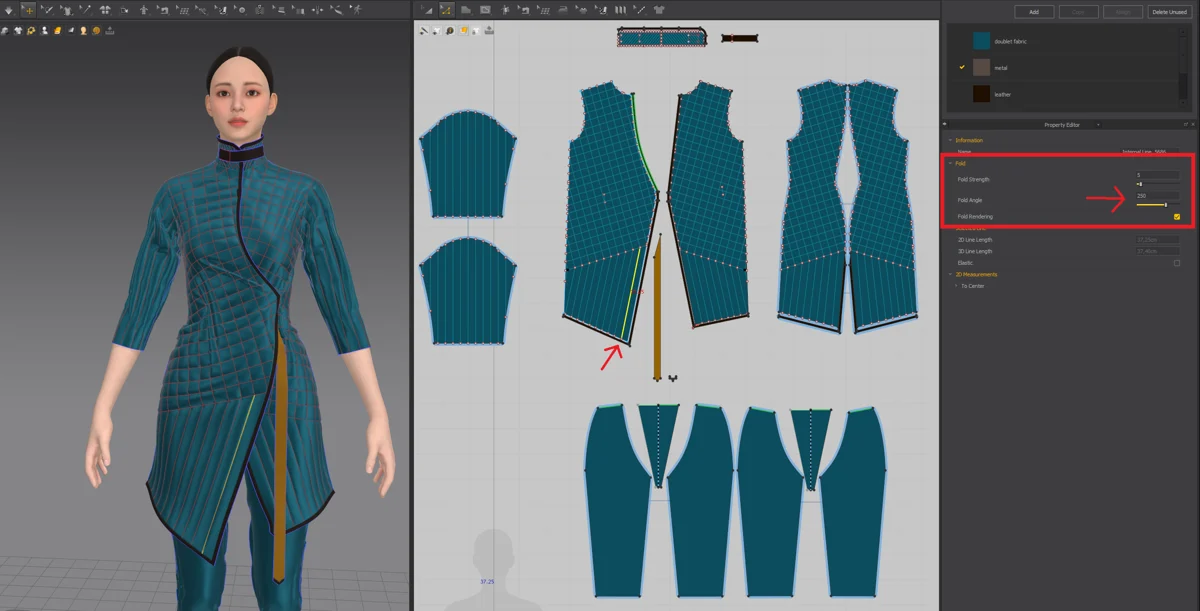Viewport: 1200px width, 611px height.
Task: Toggle avatar head icon in 3D view's second row
Action: point(83,31)
